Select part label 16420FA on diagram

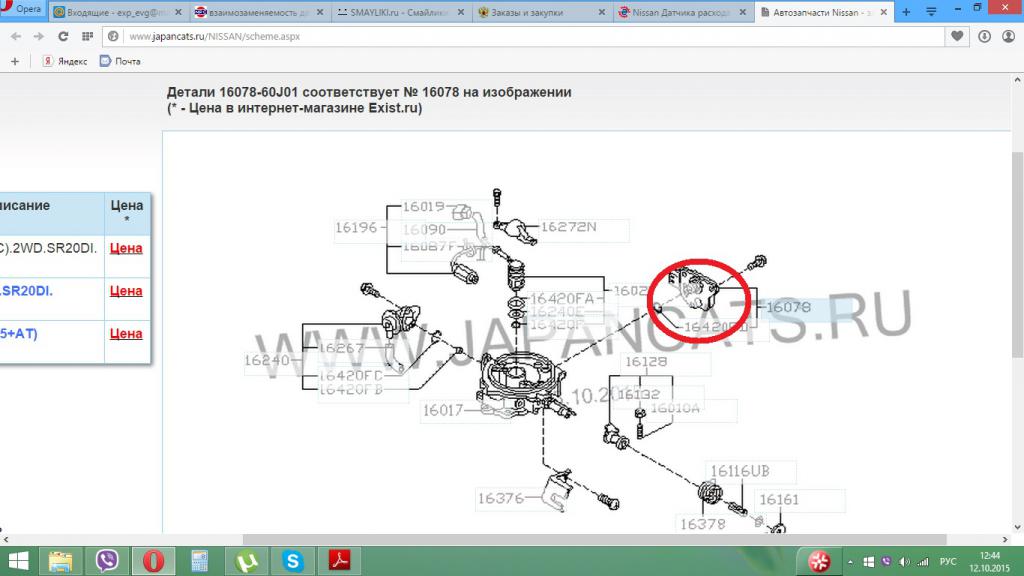562,298
